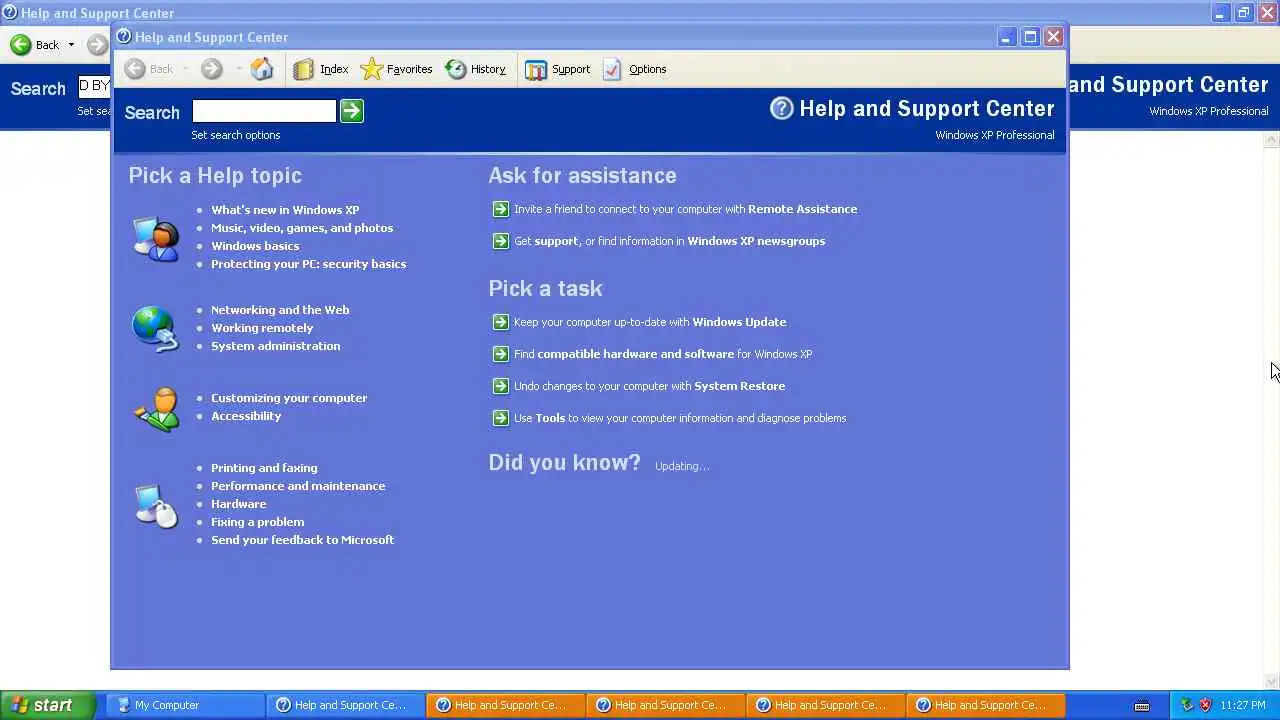Click the green arrow beside Use Tools
Image resolution: width=1280 pixels, height=720 pixels.
click(501, 418)
